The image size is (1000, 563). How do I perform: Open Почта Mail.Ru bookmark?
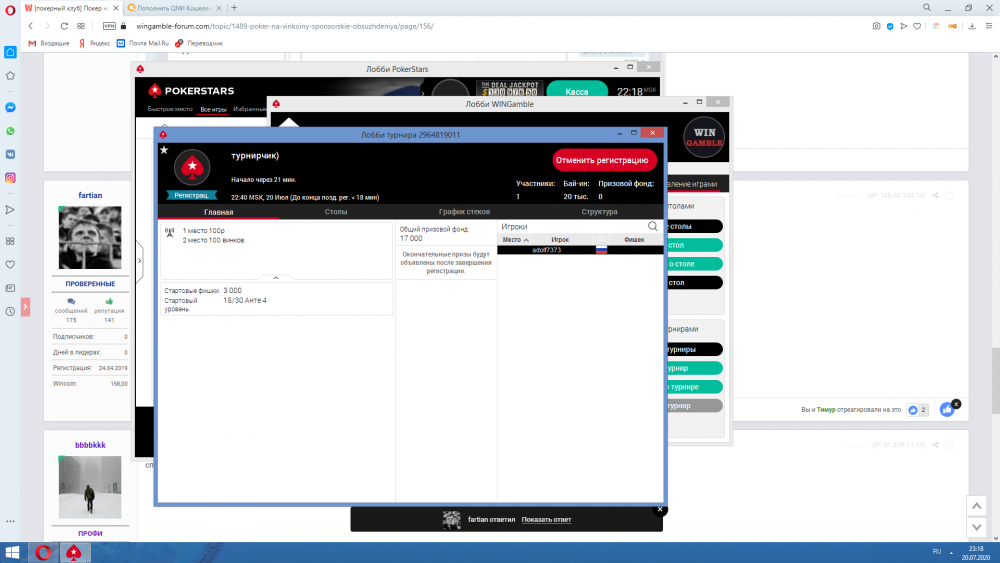pos(143,43)
